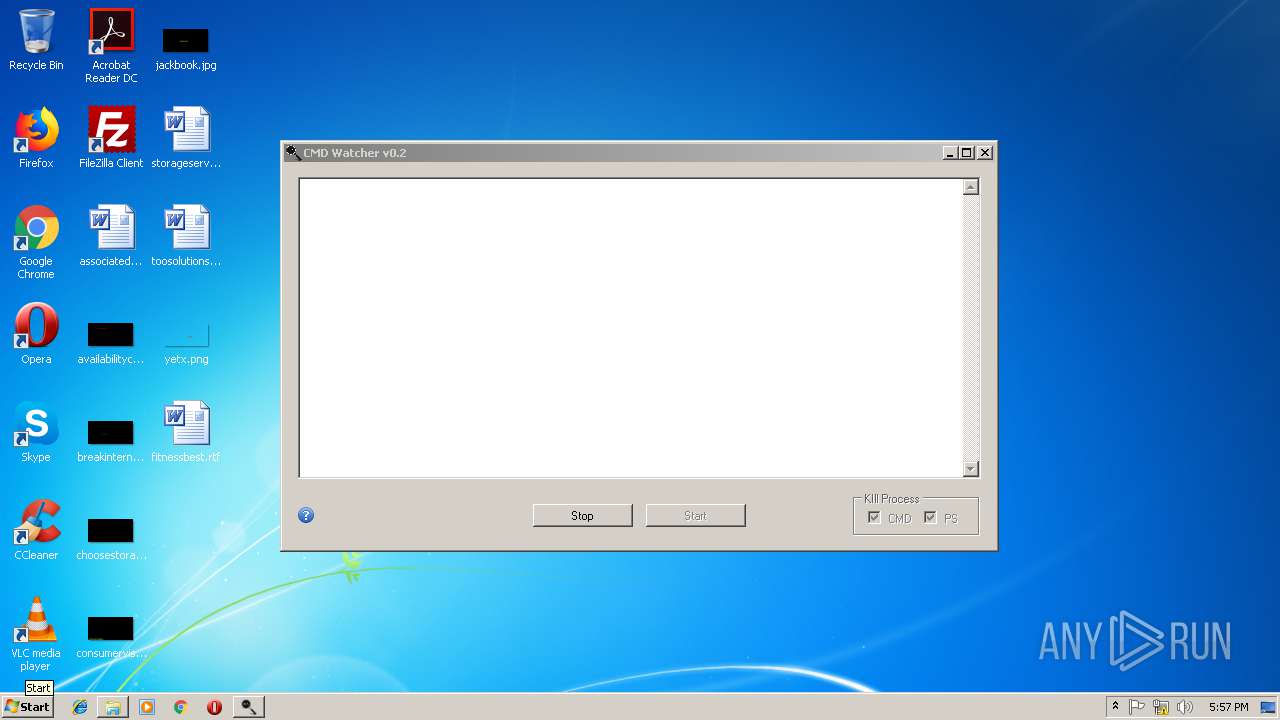Click the volume speaker tray icon
The width and height of the screenshot is (1280, 720).
click(x=1185, y=707)
